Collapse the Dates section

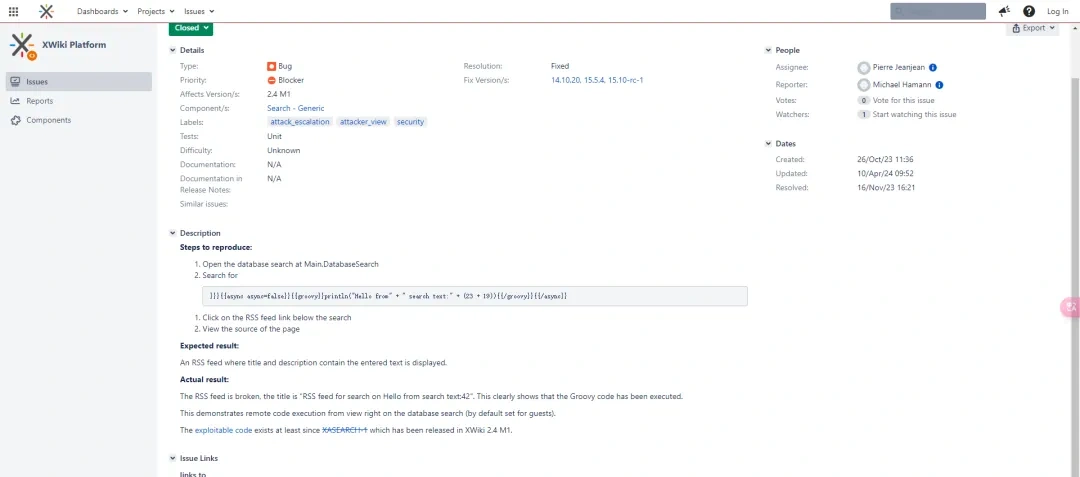pos(769,144)
